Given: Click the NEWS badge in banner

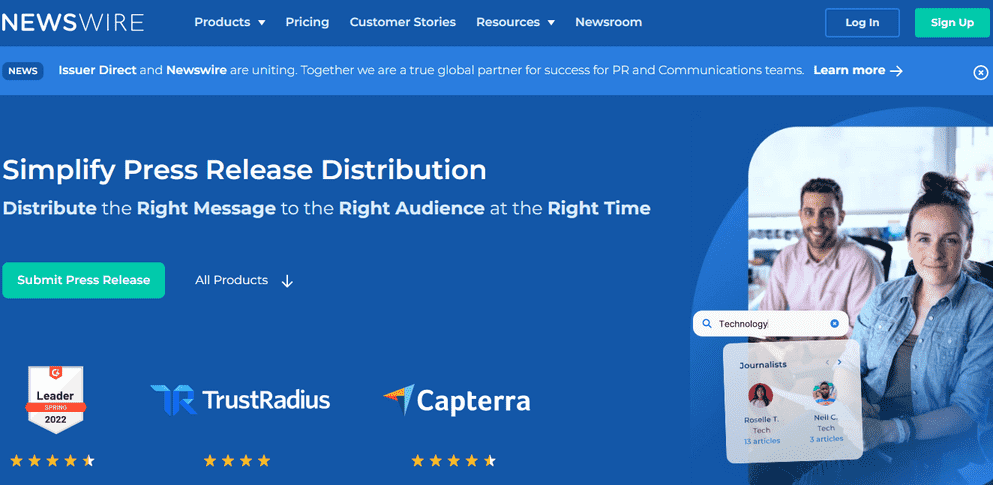Looking at the screenshot, I should tap(23, 71).
